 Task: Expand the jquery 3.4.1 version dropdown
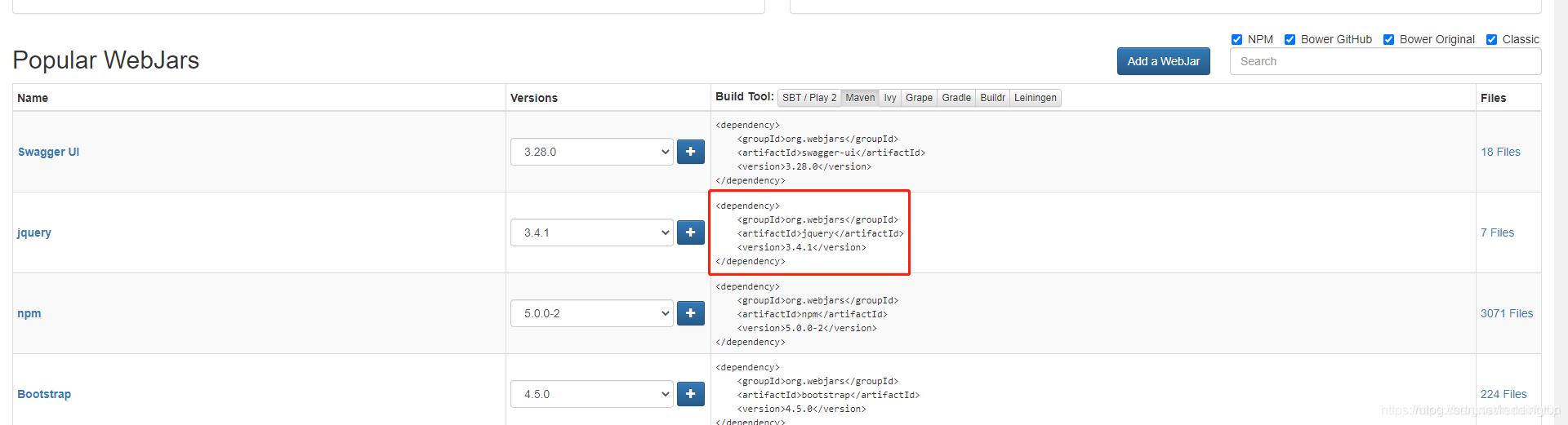click(x=592, y=232)
